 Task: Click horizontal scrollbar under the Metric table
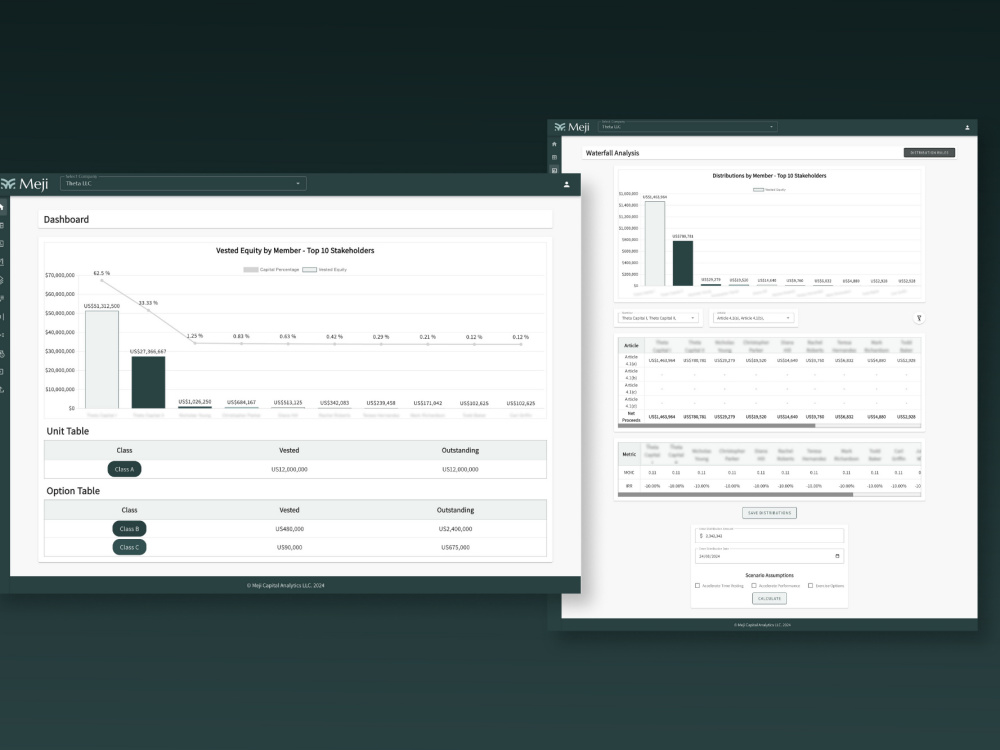click(735, 494)
